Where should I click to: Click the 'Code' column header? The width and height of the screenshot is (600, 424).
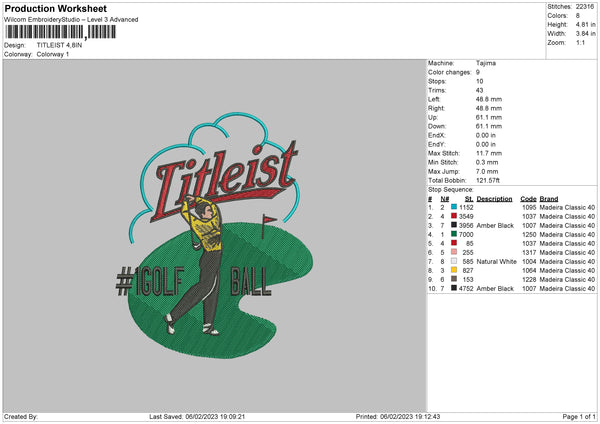click(528, 199)
